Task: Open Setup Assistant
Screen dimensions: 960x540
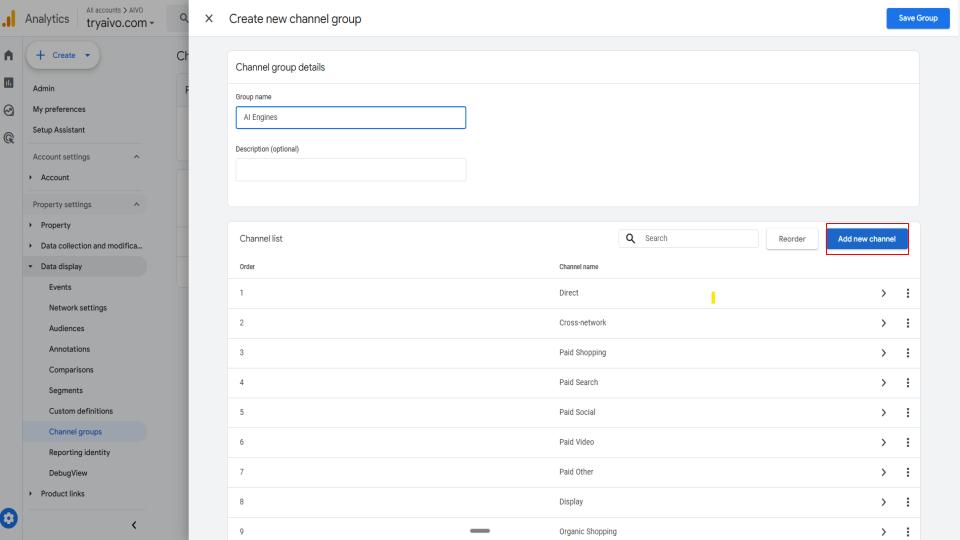Action: click(x=59, y=130)
